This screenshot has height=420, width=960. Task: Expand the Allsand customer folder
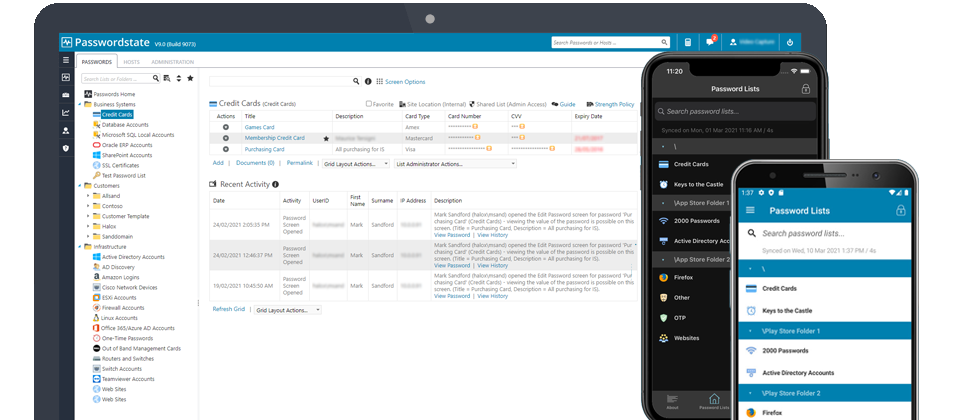click(88, 196)
